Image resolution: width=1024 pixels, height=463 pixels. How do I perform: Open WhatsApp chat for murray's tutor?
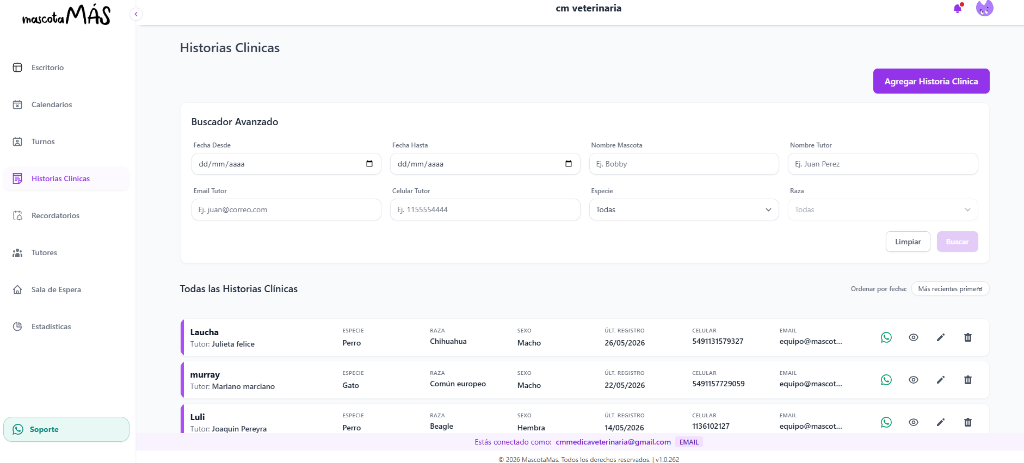point(886,380)
